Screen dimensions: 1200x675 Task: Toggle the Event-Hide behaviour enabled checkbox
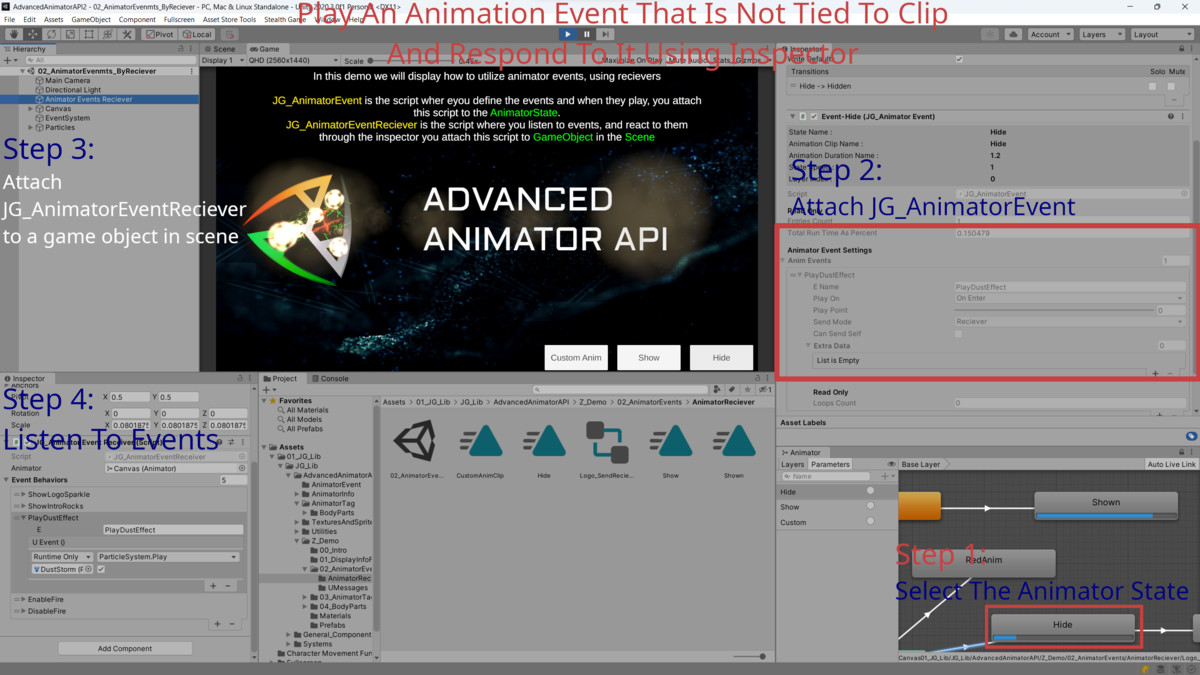(x=814, y=117)
